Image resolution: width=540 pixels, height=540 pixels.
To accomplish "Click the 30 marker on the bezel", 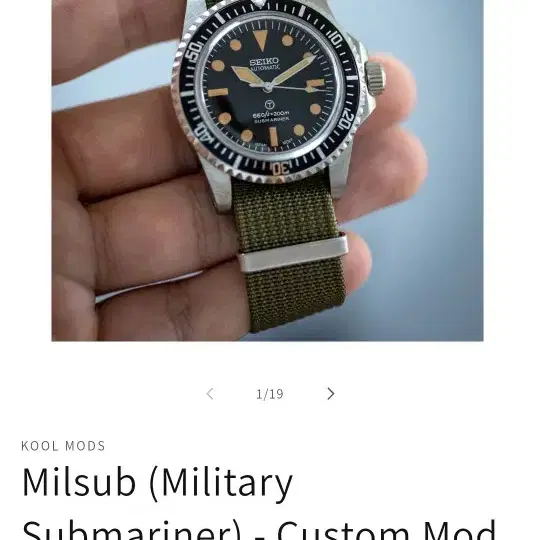I will click(279, 169).
